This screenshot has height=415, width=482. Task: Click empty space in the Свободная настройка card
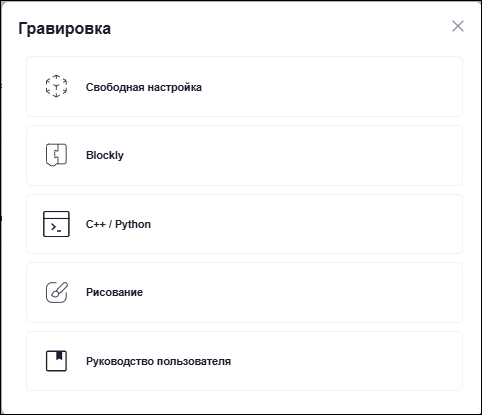pyautogui.click(x=330, y=87)
